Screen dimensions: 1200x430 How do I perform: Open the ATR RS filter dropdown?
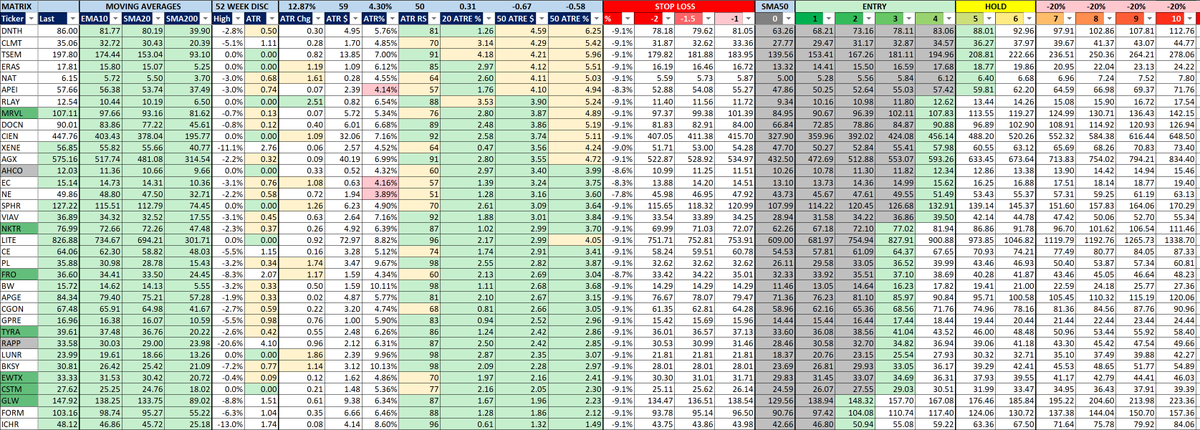[433, 19]
